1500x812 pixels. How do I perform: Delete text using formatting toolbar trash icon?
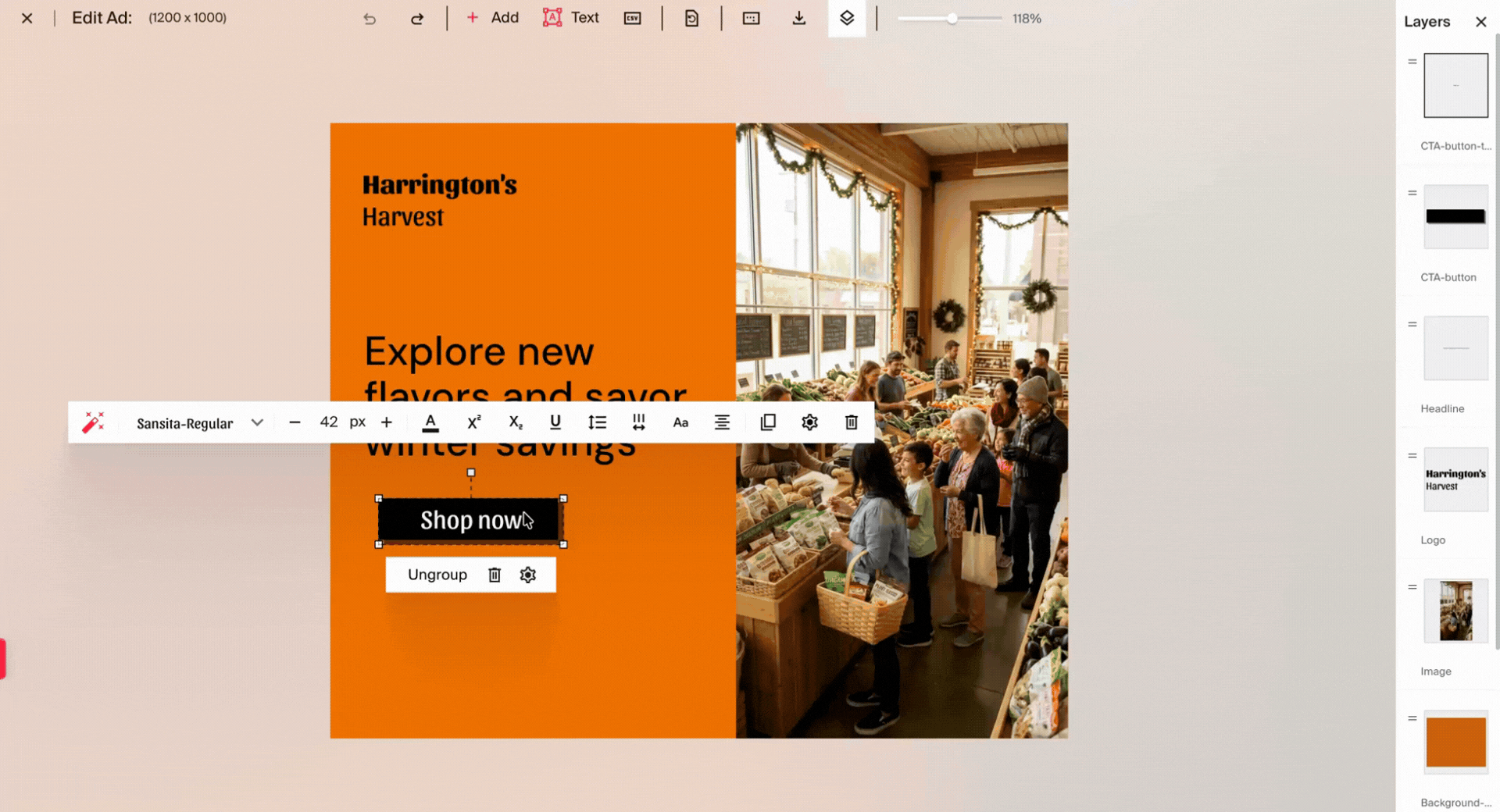coord(852,422)
